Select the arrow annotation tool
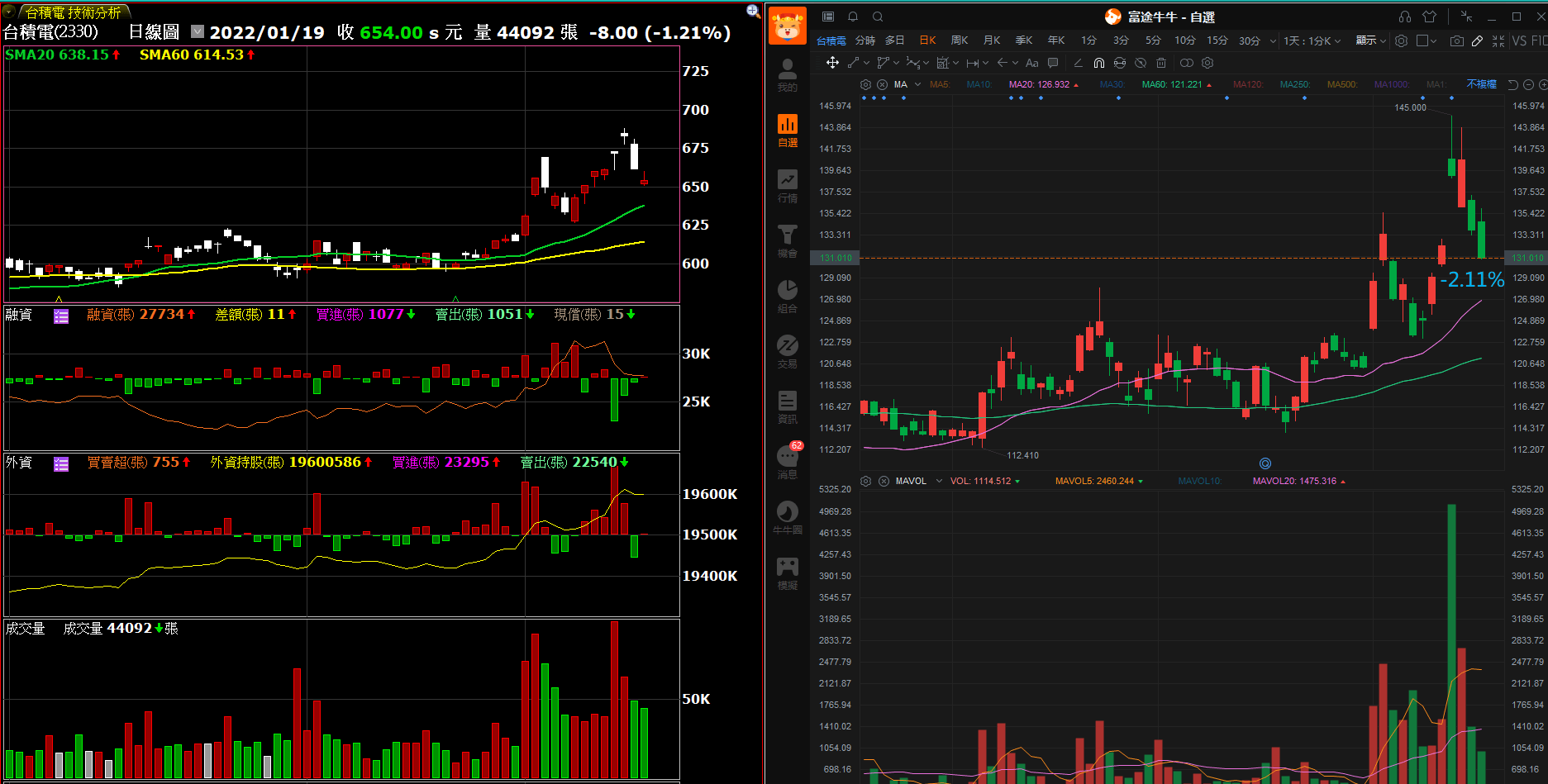Viewport: 1548px width, 784px height. click(1002, 63)
